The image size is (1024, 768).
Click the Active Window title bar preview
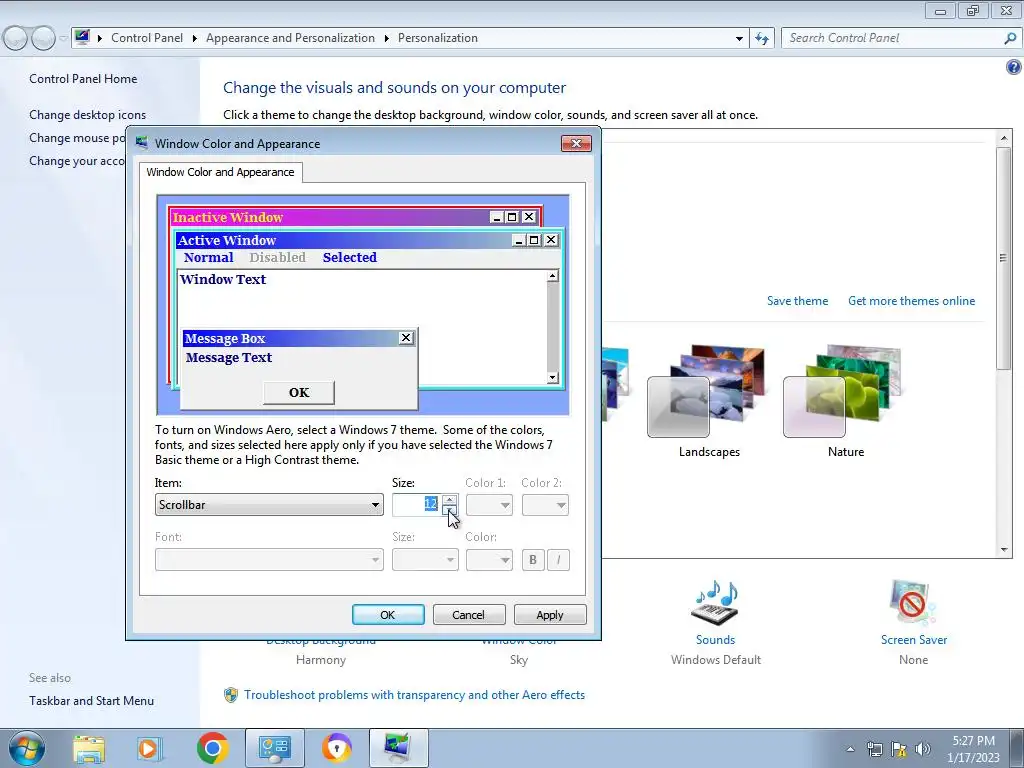point(368,240)
